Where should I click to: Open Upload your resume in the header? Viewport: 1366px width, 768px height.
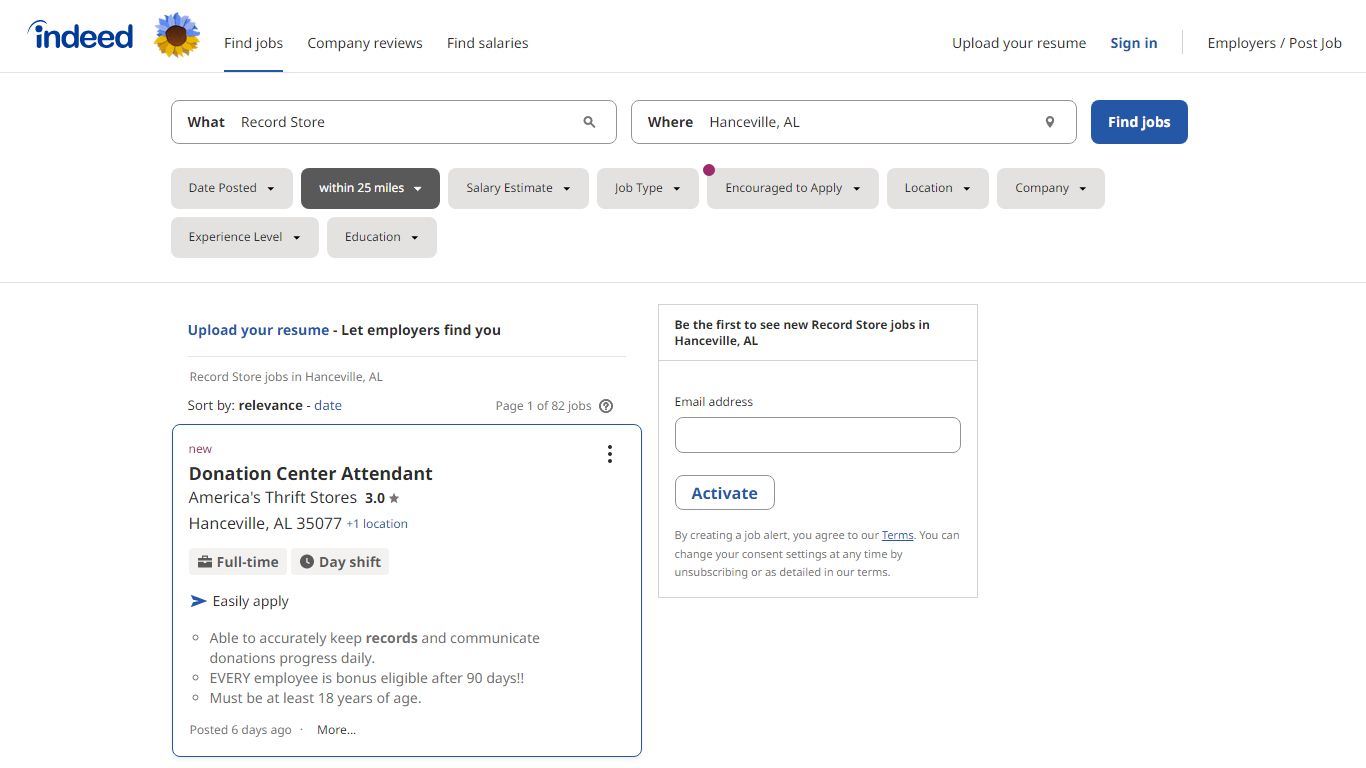[1019, 43]
